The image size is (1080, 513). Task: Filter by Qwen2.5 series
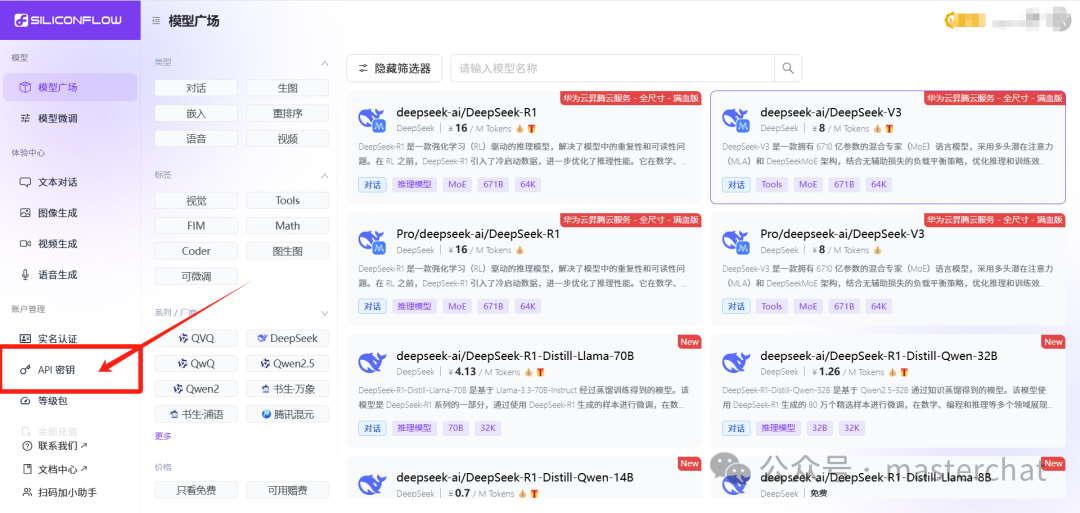pyautogui.click(x=287, y=364)
